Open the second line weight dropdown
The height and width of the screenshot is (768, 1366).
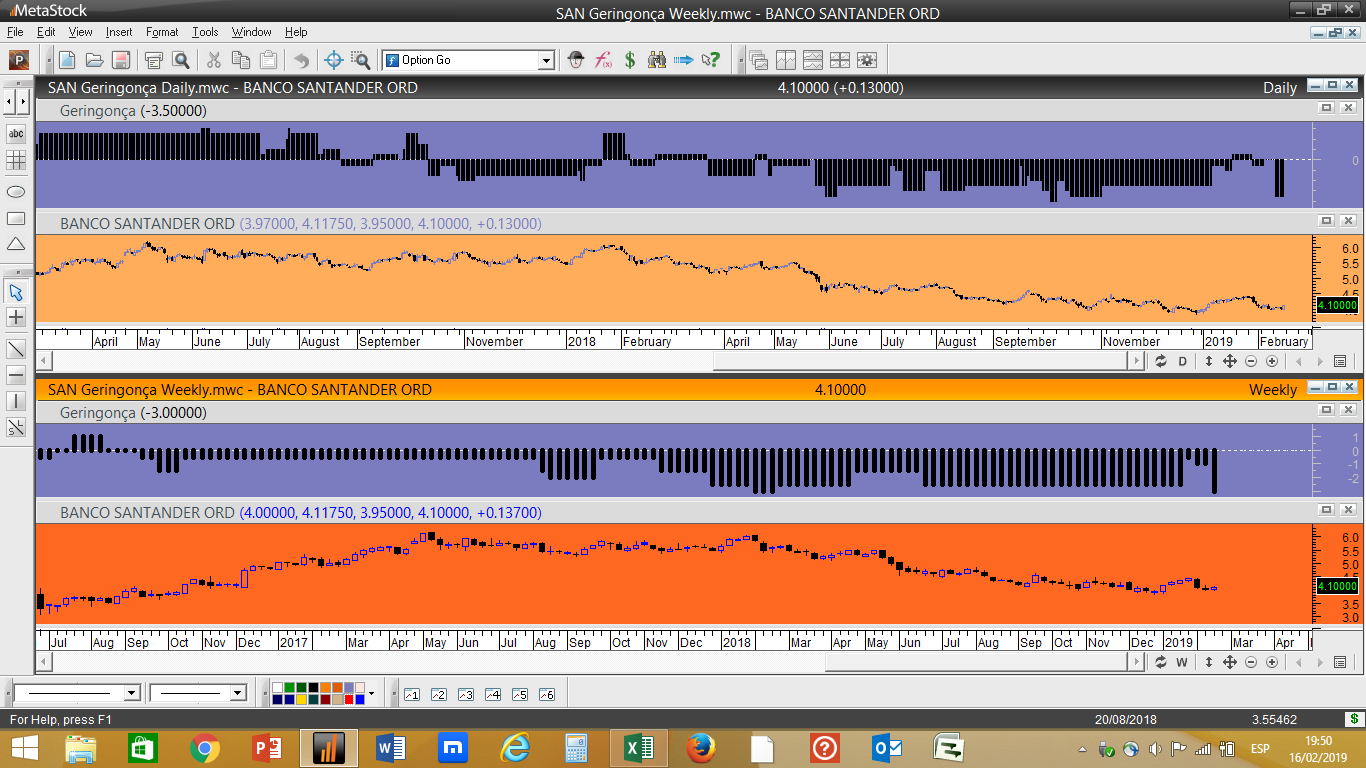(x=237, y=693)
